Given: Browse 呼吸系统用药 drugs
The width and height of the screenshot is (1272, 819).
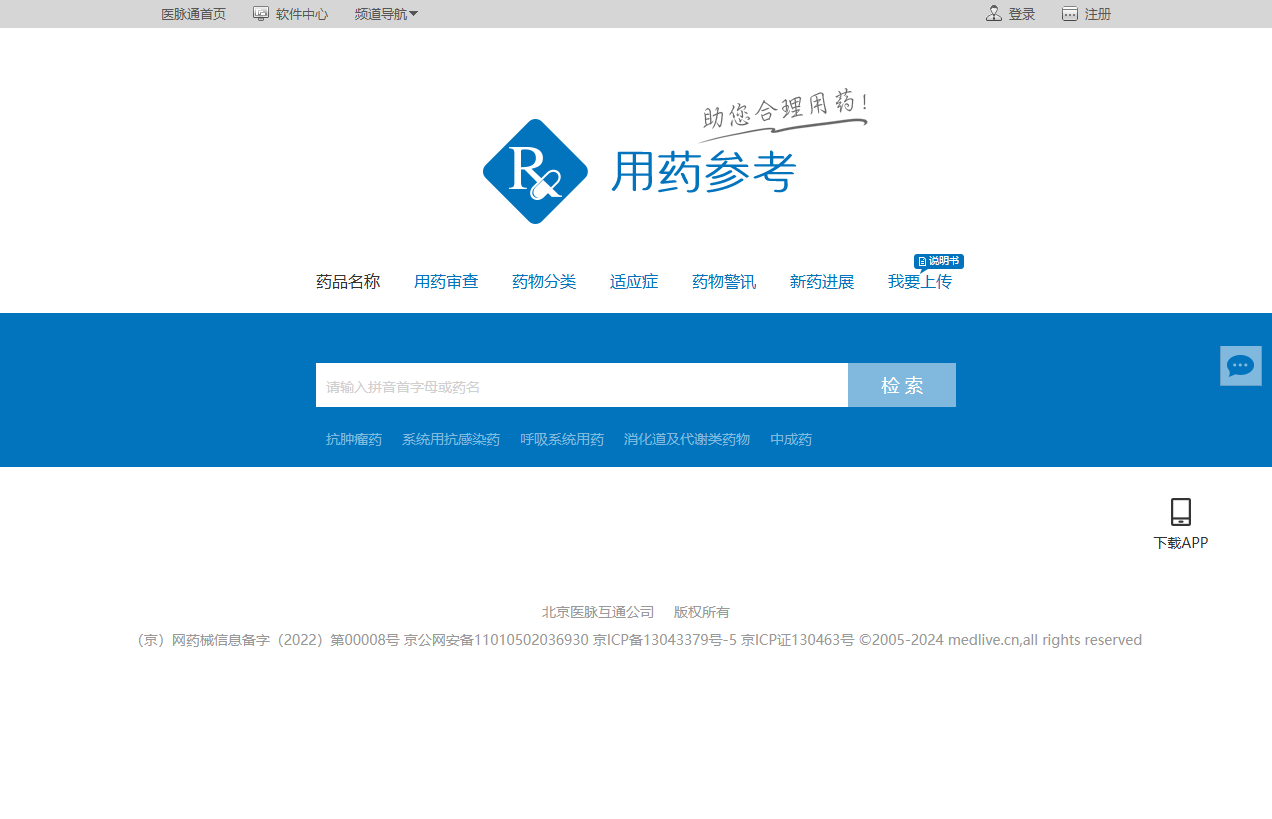Looking at the screenshot, I should point(562,438).
